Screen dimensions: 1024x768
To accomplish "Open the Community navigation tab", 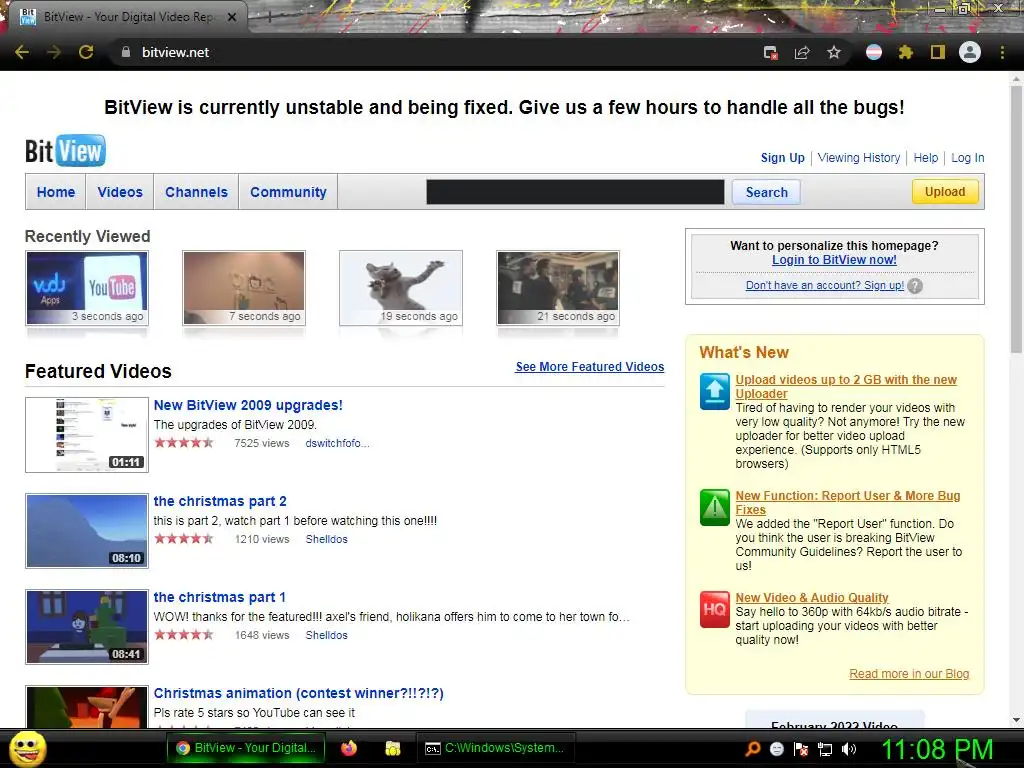I will pos(288,192).
